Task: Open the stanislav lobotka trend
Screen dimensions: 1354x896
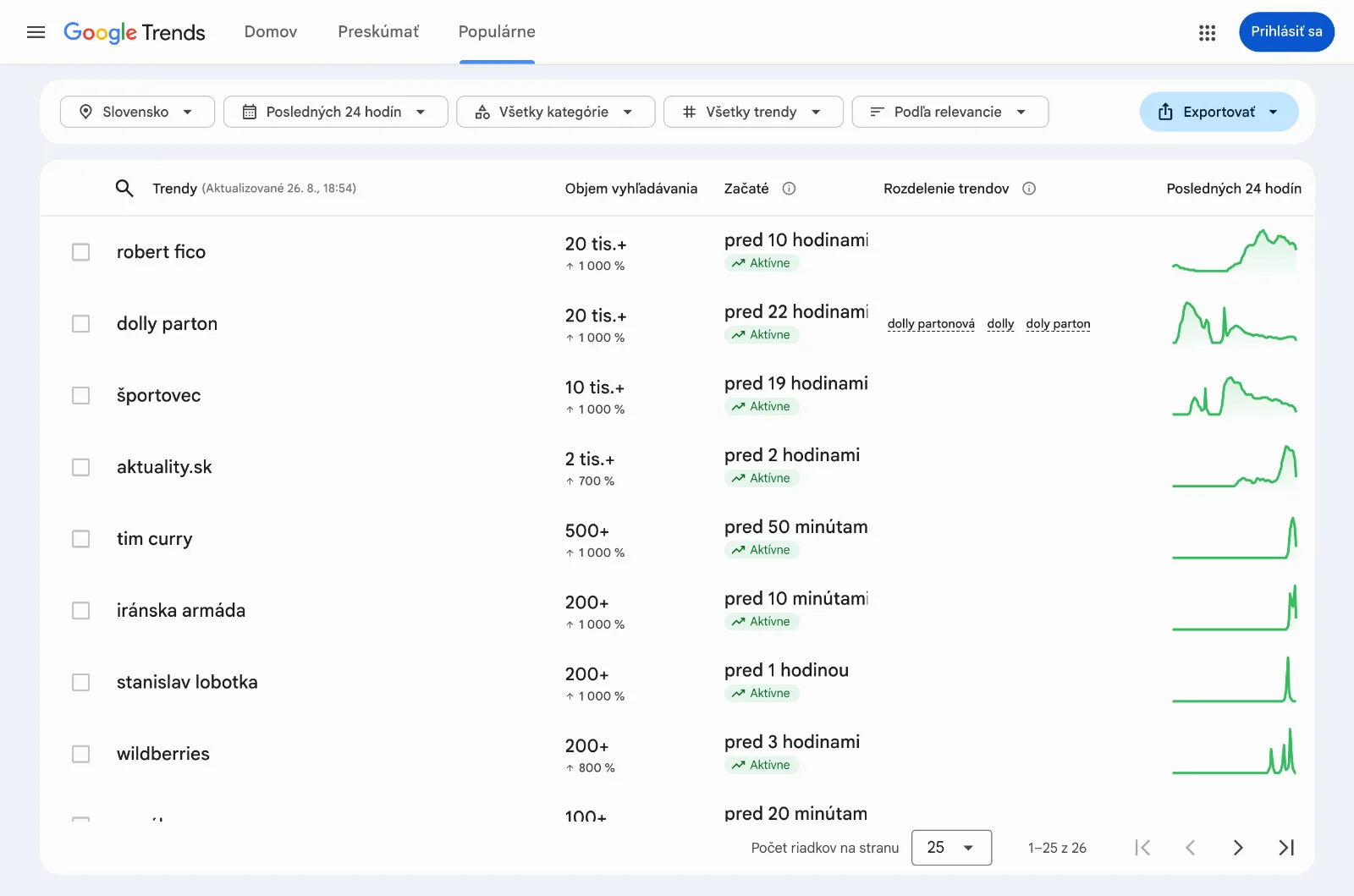Action: pos(187,682)
